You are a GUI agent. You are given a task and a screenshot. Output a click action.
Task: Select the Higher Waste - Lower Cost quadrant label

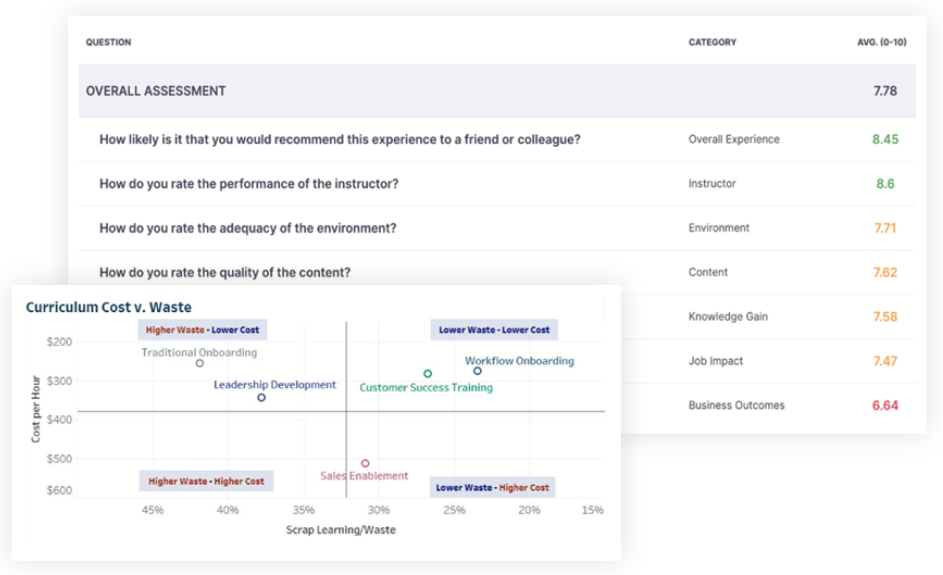tap(205, 330)
